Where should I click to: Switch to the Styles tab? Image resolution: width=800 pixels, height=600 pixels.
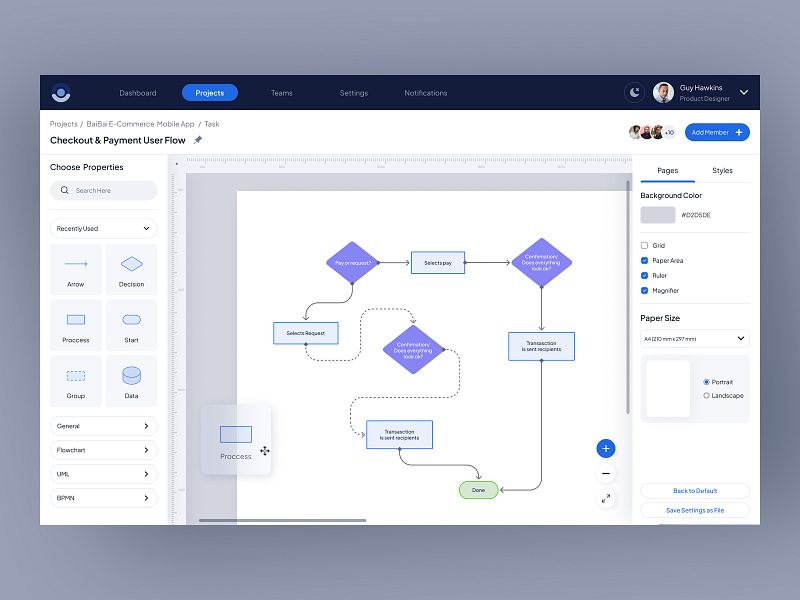pyautogui.click(x=722, y=170)
